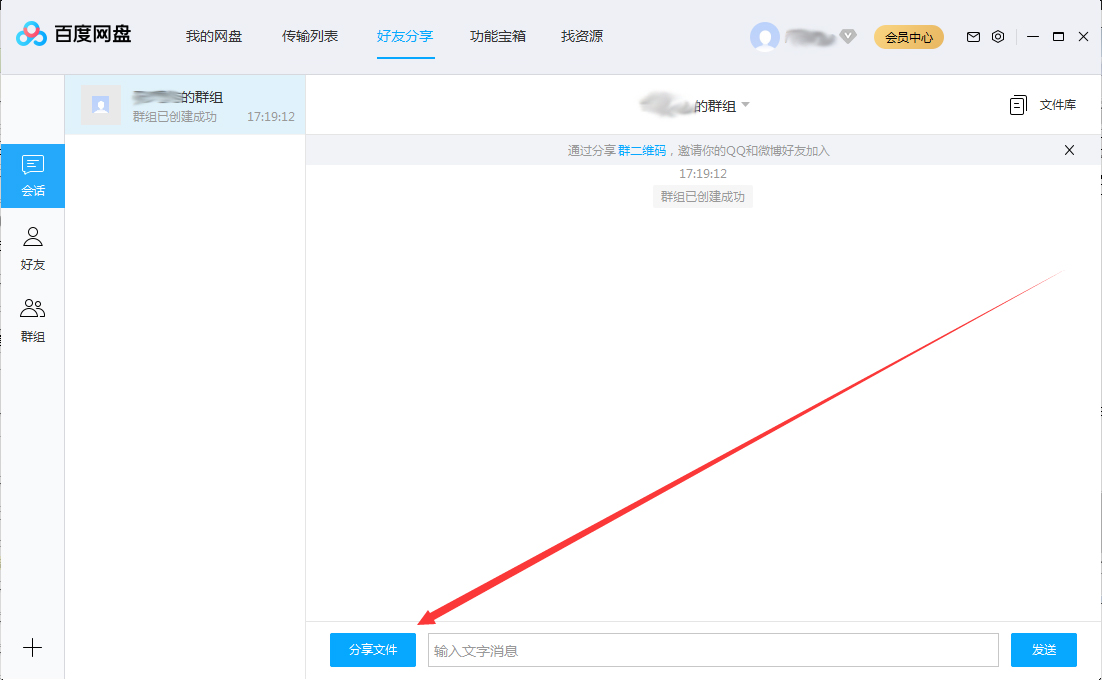Open the 会话 conversations panel

pyautogui.click(x=33, y=176)
